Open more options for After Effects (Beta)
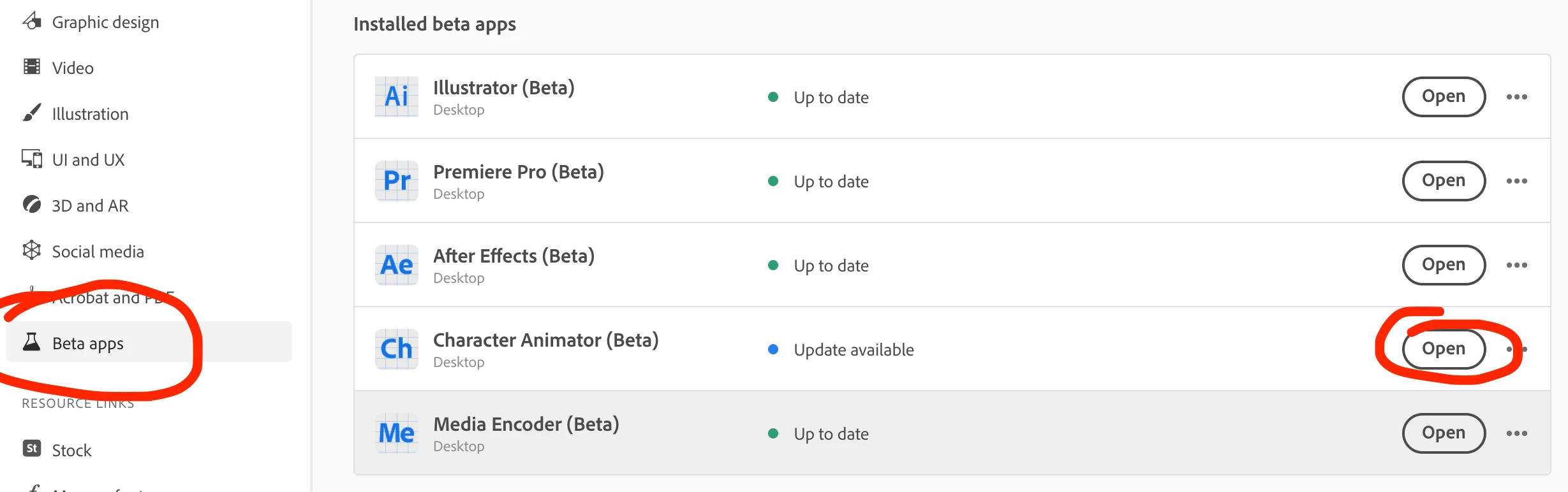 coord(1516,265)
